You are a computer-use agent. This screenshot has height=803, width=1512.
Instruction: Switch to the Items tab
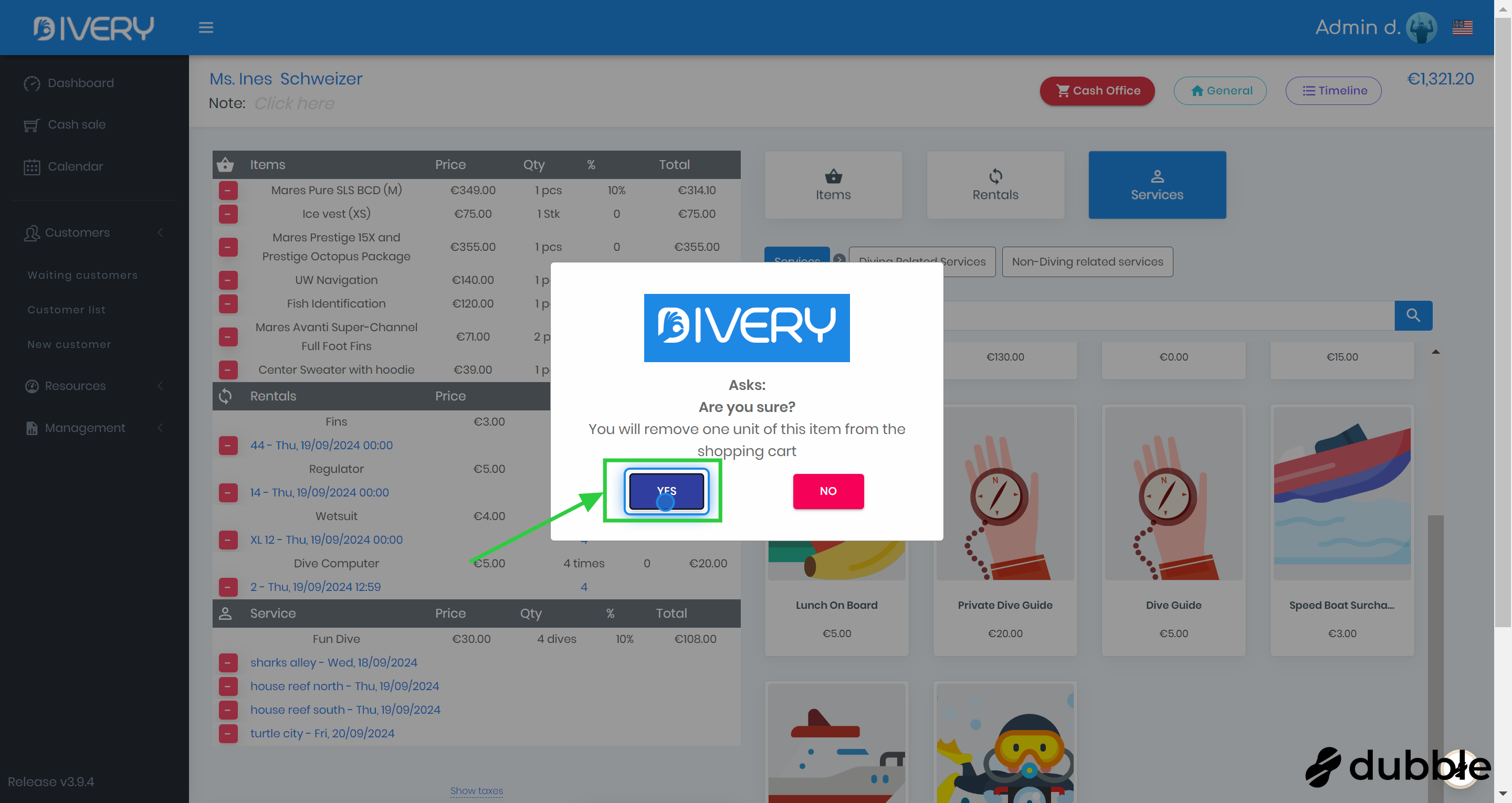[833, 185]
